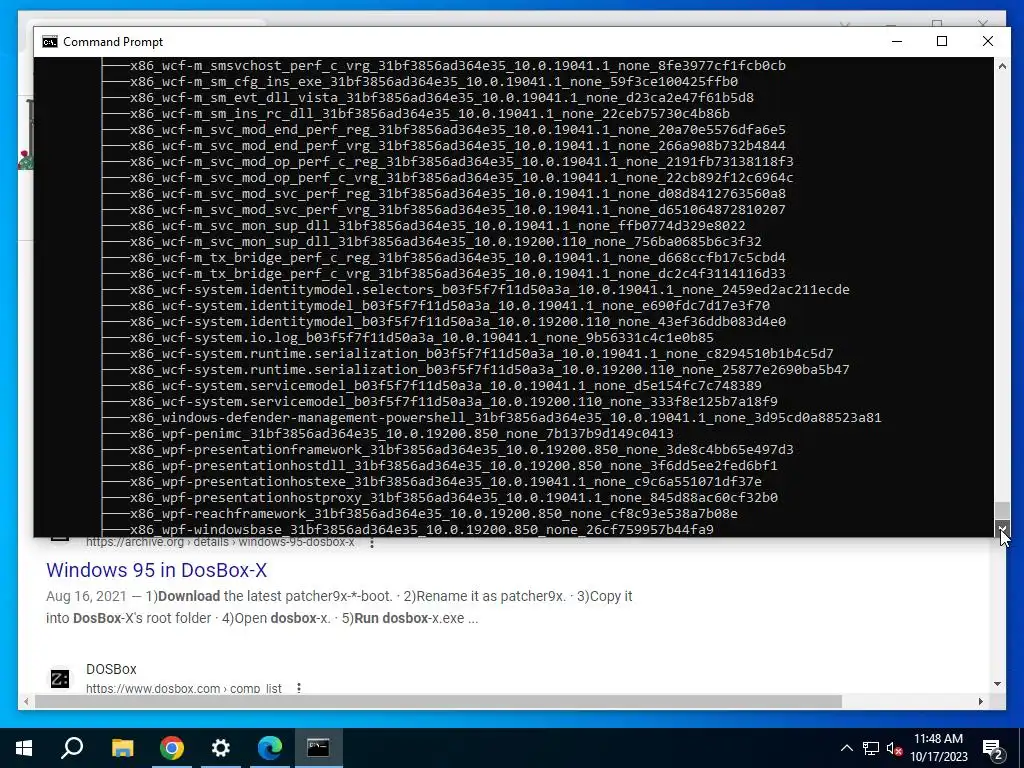The image size is (1024, 768).
Task: Minimize the Command Prompt window
Action: 897,41
